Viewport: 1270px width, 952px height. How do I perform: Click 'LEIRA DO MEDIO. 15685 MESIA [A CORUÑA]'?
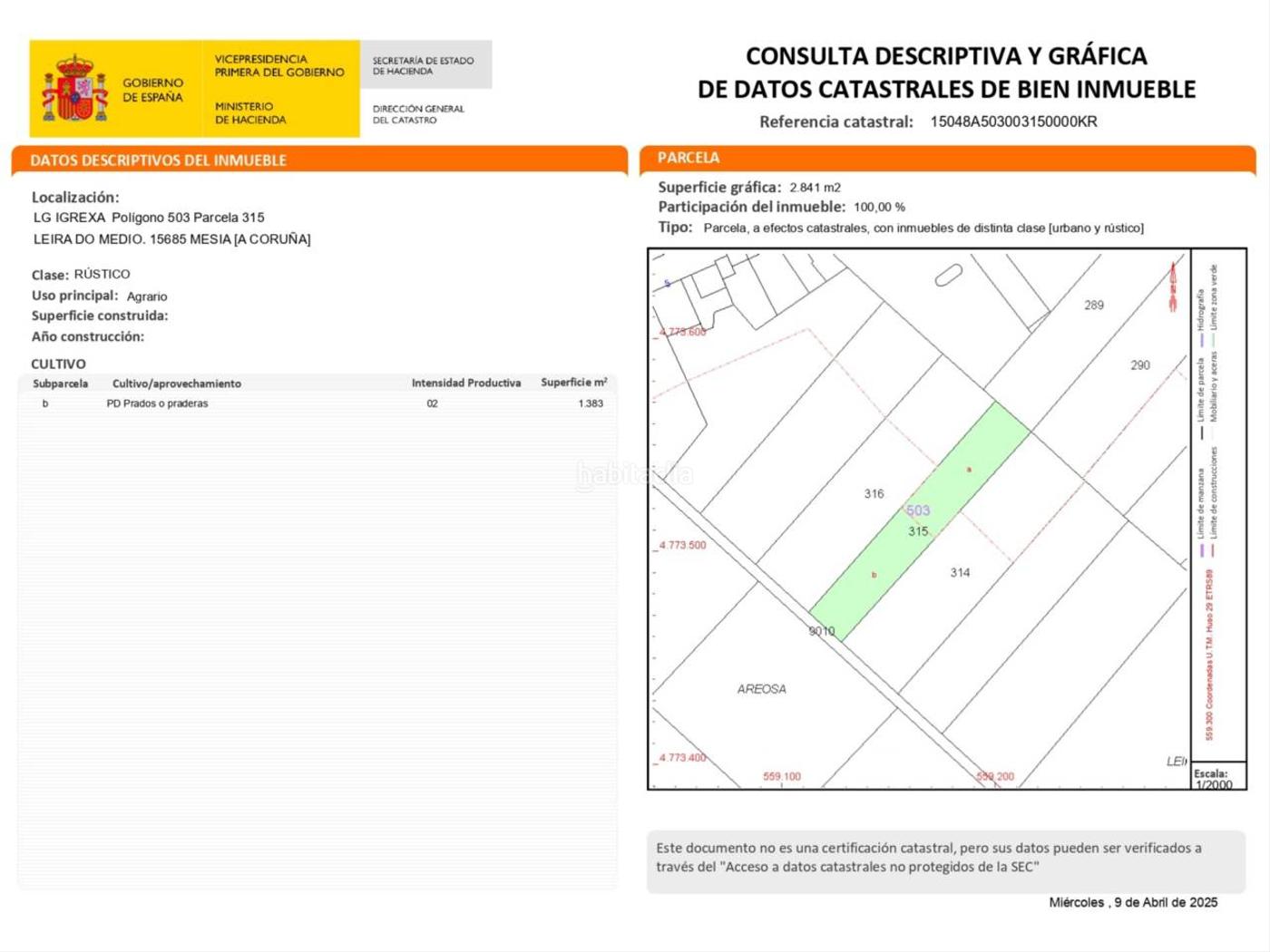coord(172,239)
